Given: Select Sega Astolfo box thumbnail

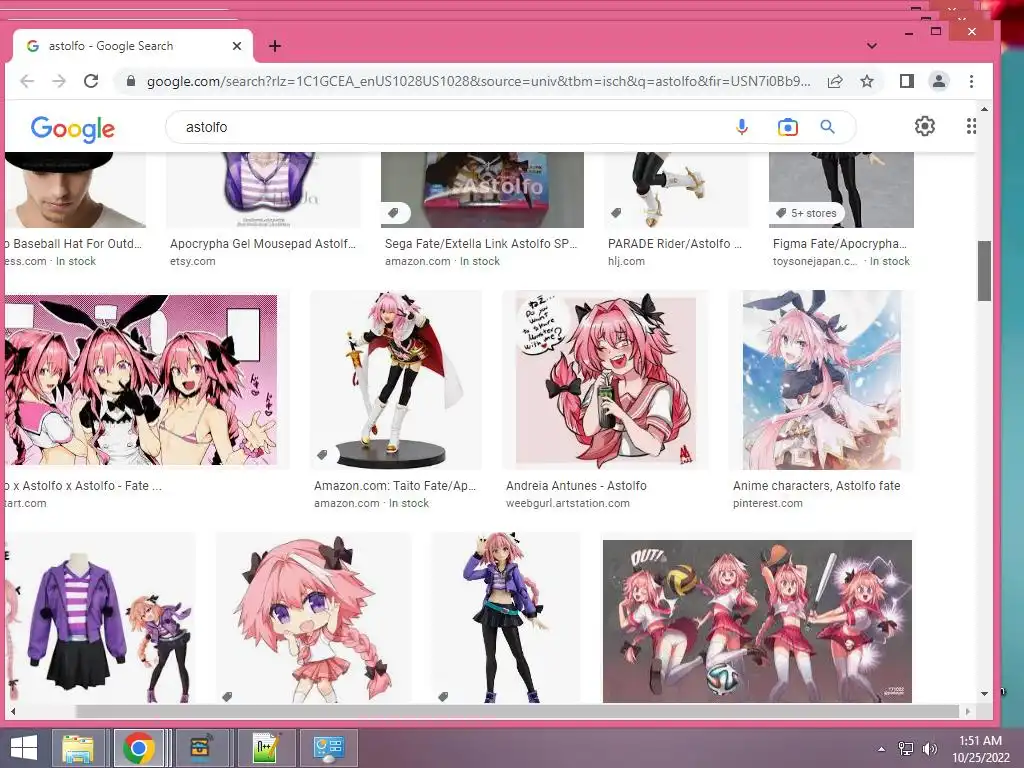Looking at the screenshot, I should tap(482, 190).
